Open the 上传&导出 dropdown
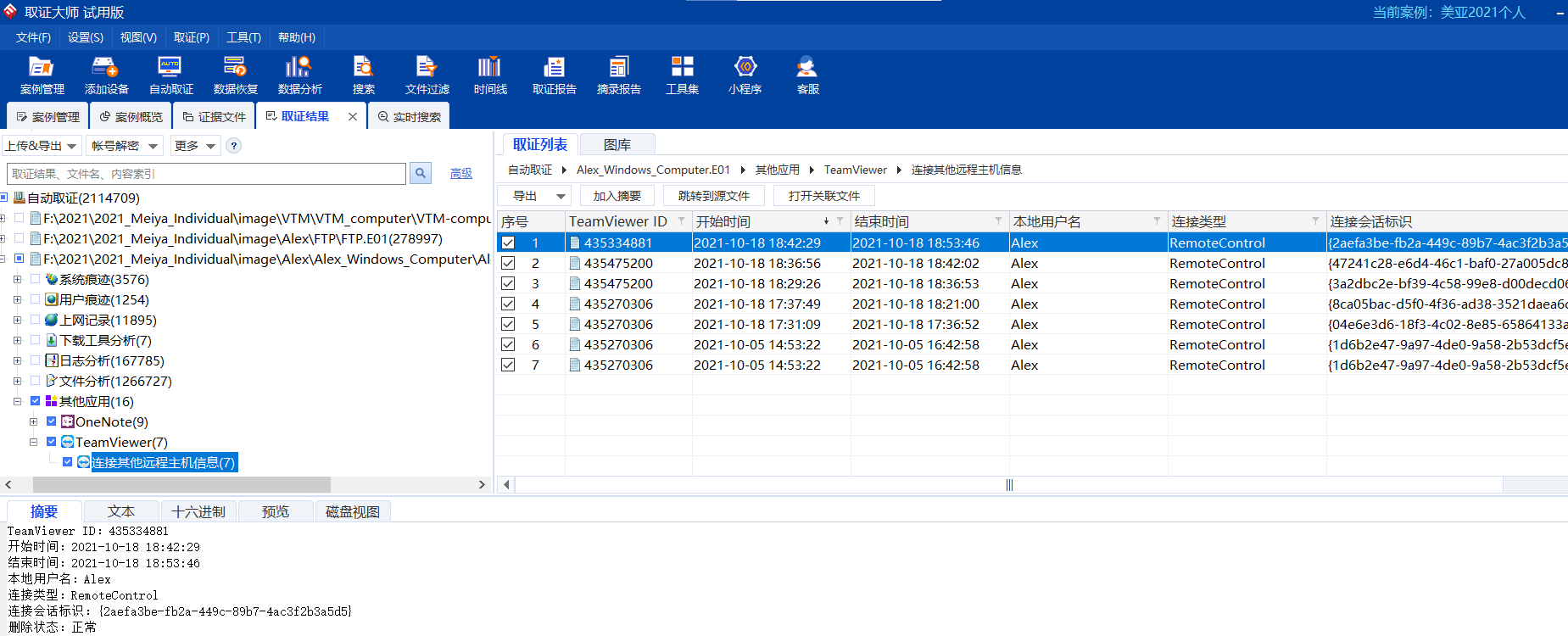The image size is (1568, 636). (42, 146)
